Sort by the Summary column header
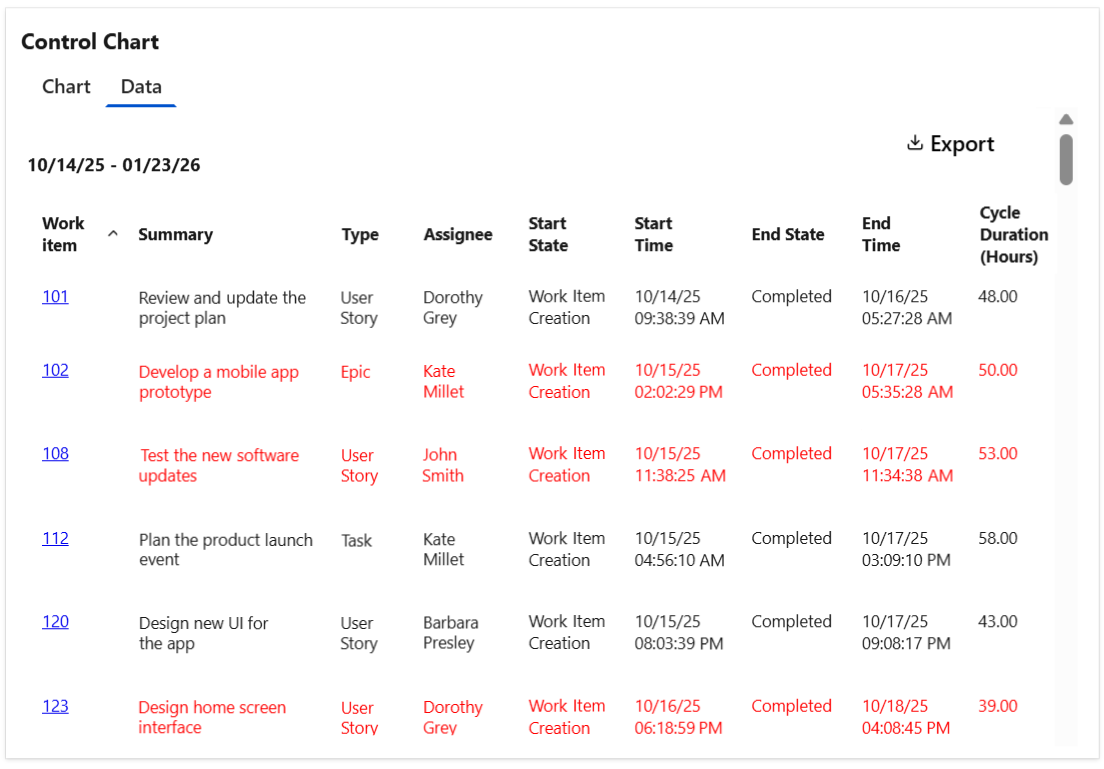This screenshot has height=769, width=1104. (x=176, y=234)
